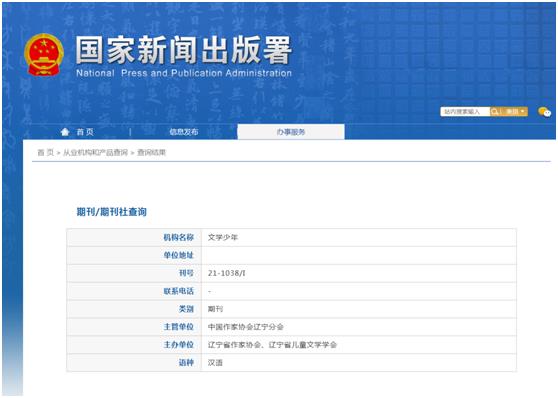Click the national emblem logo
Viewport: 558px width, 398px height.
click(44, 54)
